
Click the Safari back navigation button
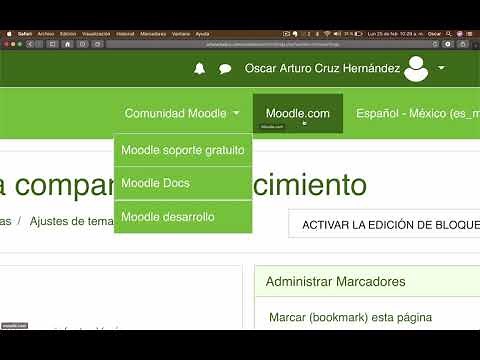30,44
